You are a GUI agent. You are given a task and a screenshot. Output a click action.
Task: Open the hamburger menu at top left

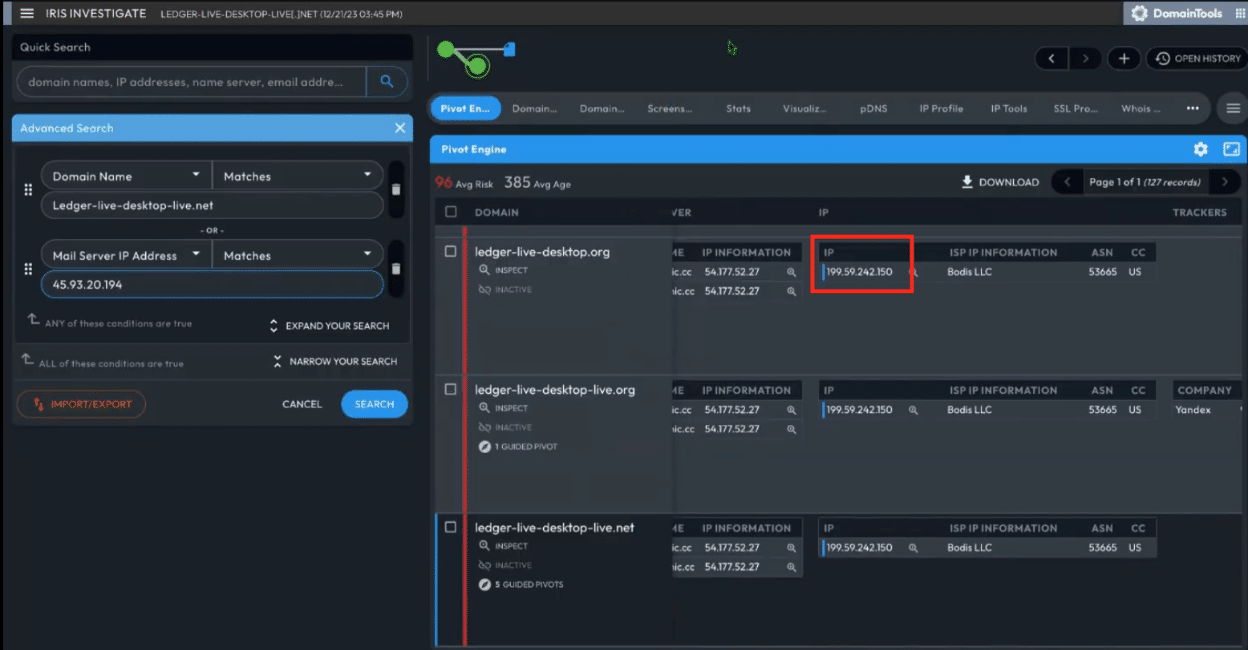click(x=26, y=13)
